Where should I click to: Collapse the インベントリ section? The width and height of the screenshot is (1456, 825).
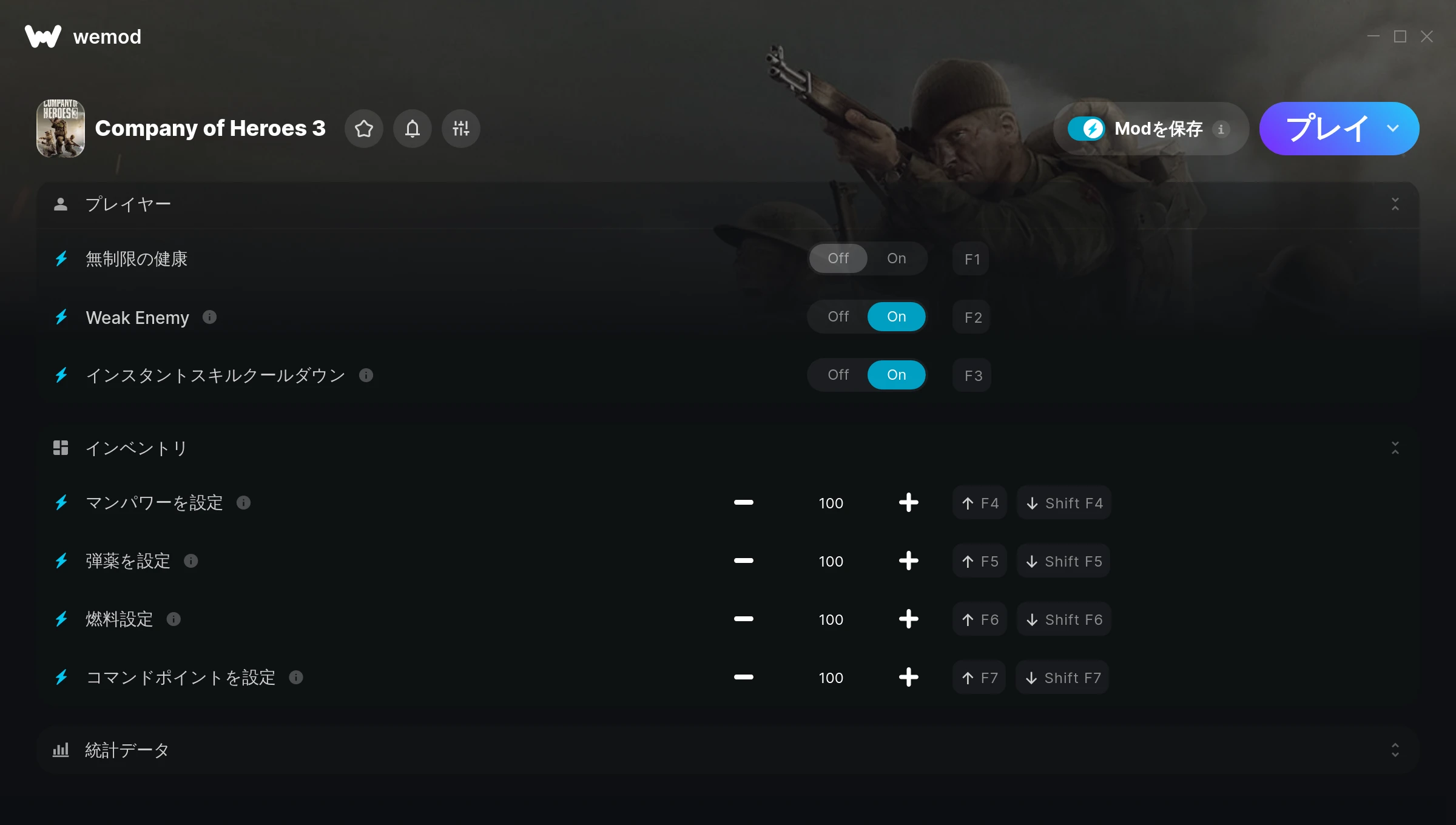point(1395,448)
